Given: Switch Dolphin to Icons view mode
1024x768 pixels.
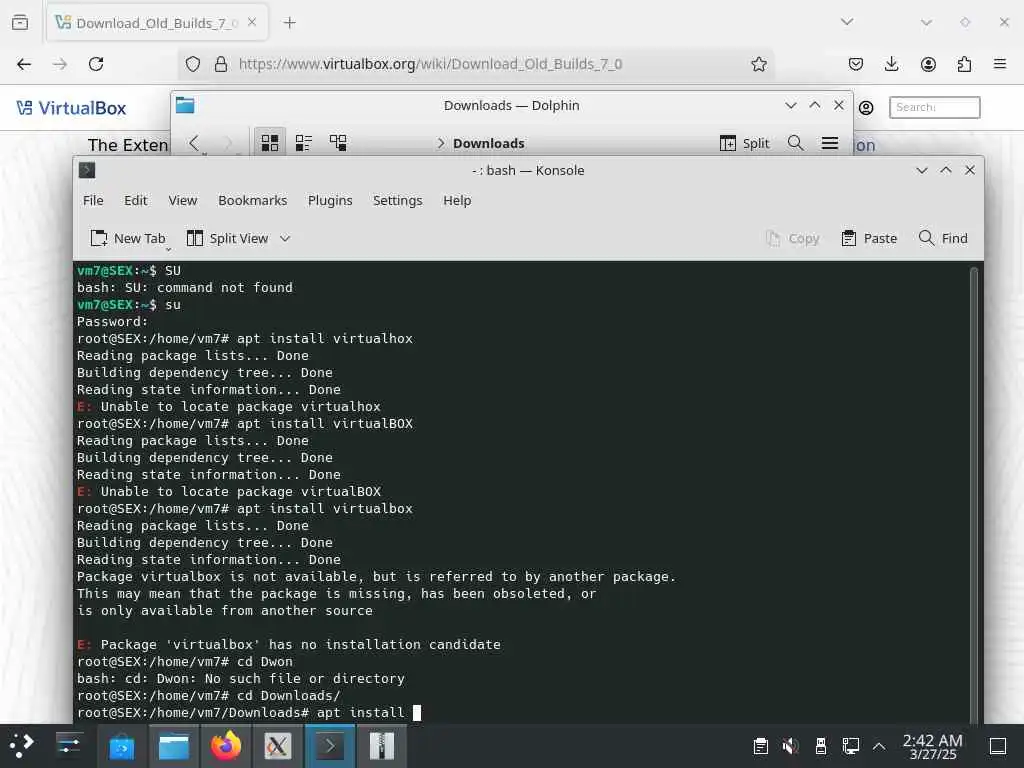Looking at the screenshot, I should (x=270, y=143).
